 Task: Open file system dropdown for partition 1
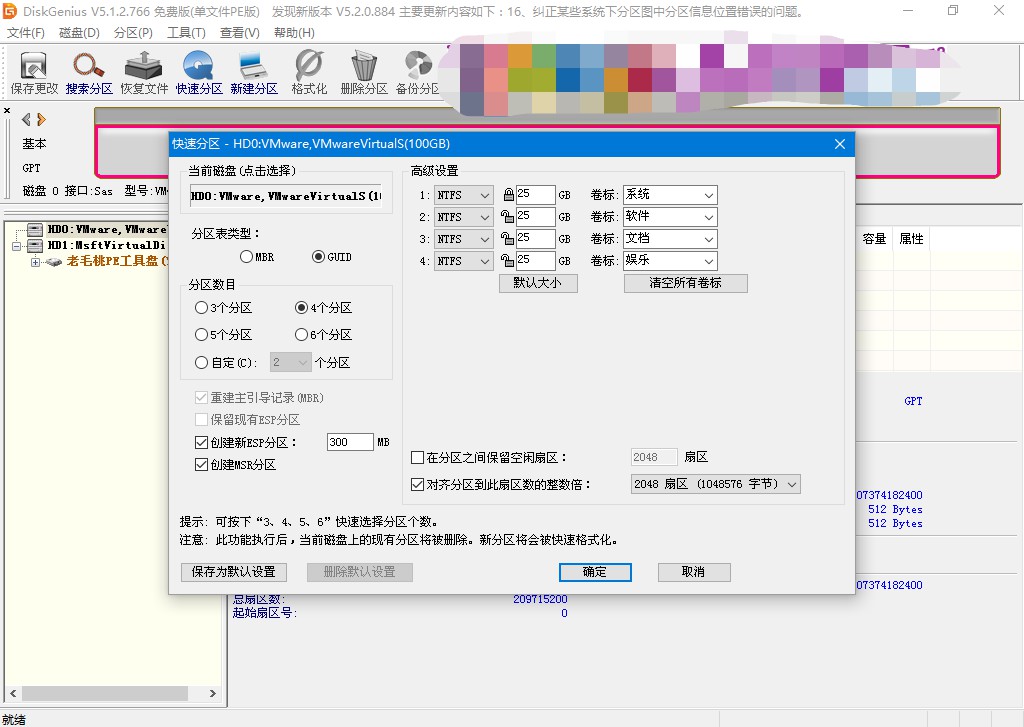tap(463, 195)
